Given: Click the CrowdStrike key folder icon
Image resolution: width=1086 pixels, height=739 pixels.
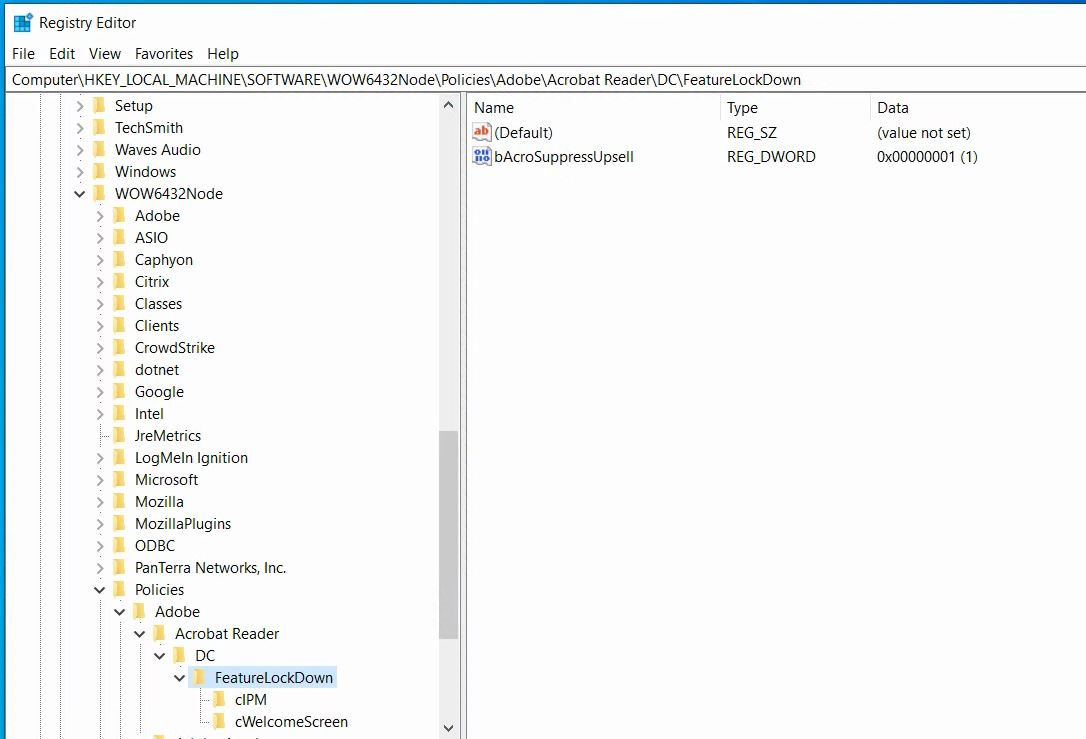Looking at the screenshot, I should click(x=119, y=347).
